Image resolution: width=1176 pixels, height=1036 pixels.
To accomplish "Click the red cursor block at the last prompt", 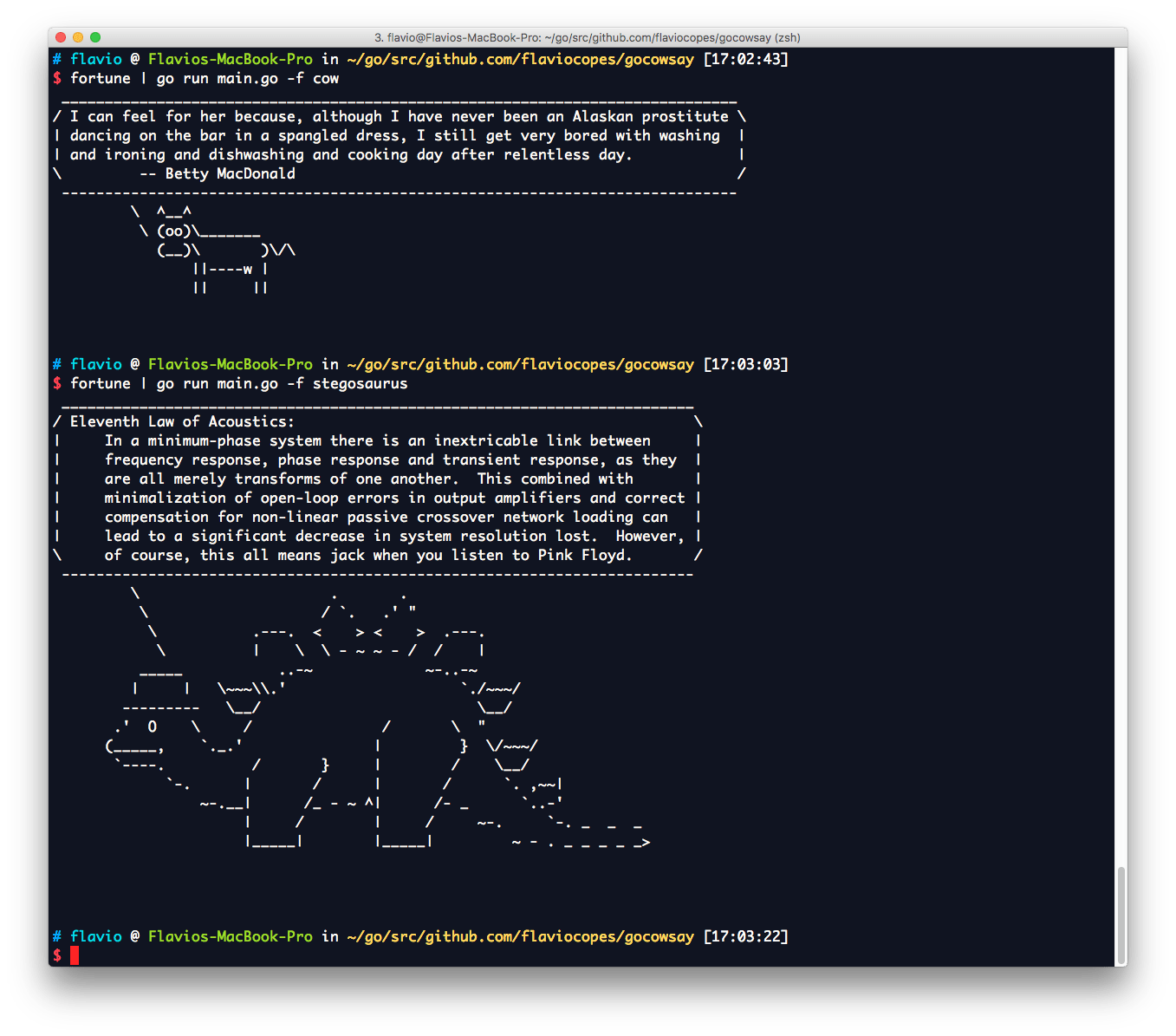I will click(75, 955).
